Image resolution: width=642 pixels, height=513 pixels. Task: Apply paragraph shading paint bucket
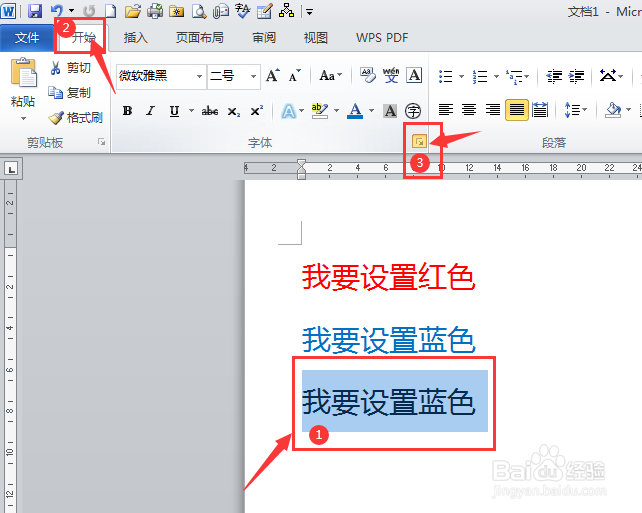[x=613, y=110]
